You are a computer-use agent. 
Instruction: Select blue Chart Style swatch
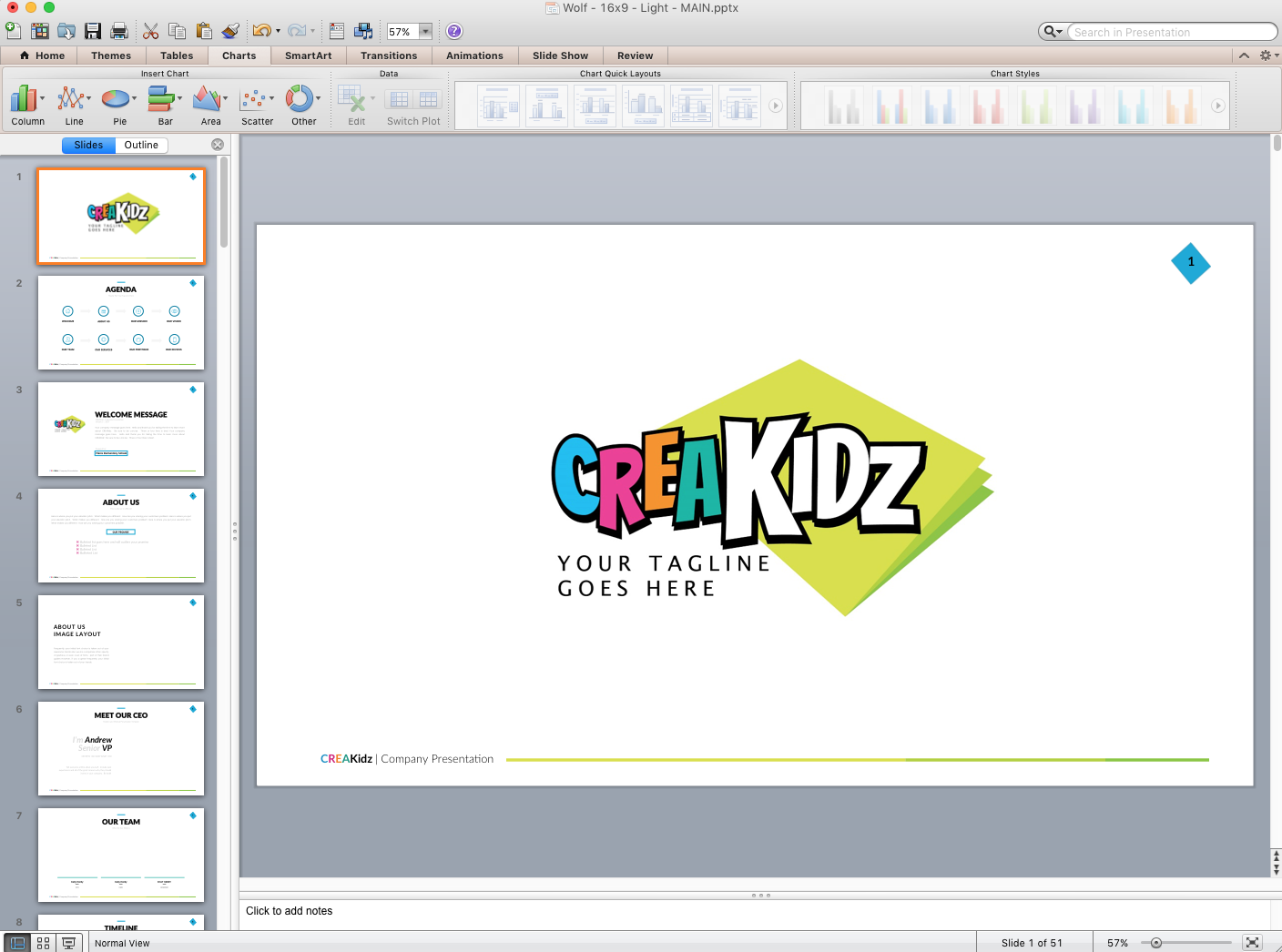click(941, 106)
